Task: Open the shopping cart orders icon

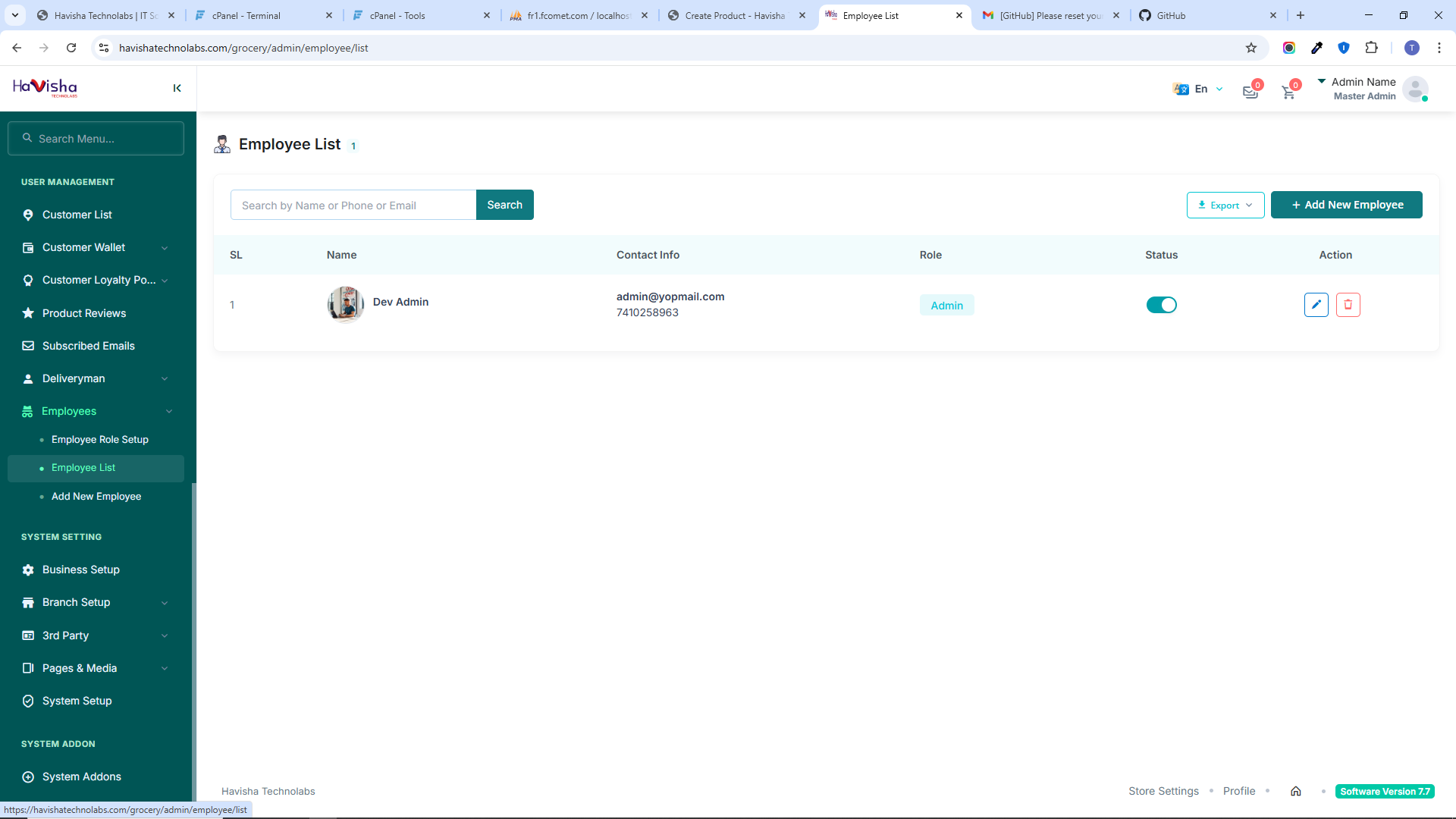Action: coord(1288,92)
